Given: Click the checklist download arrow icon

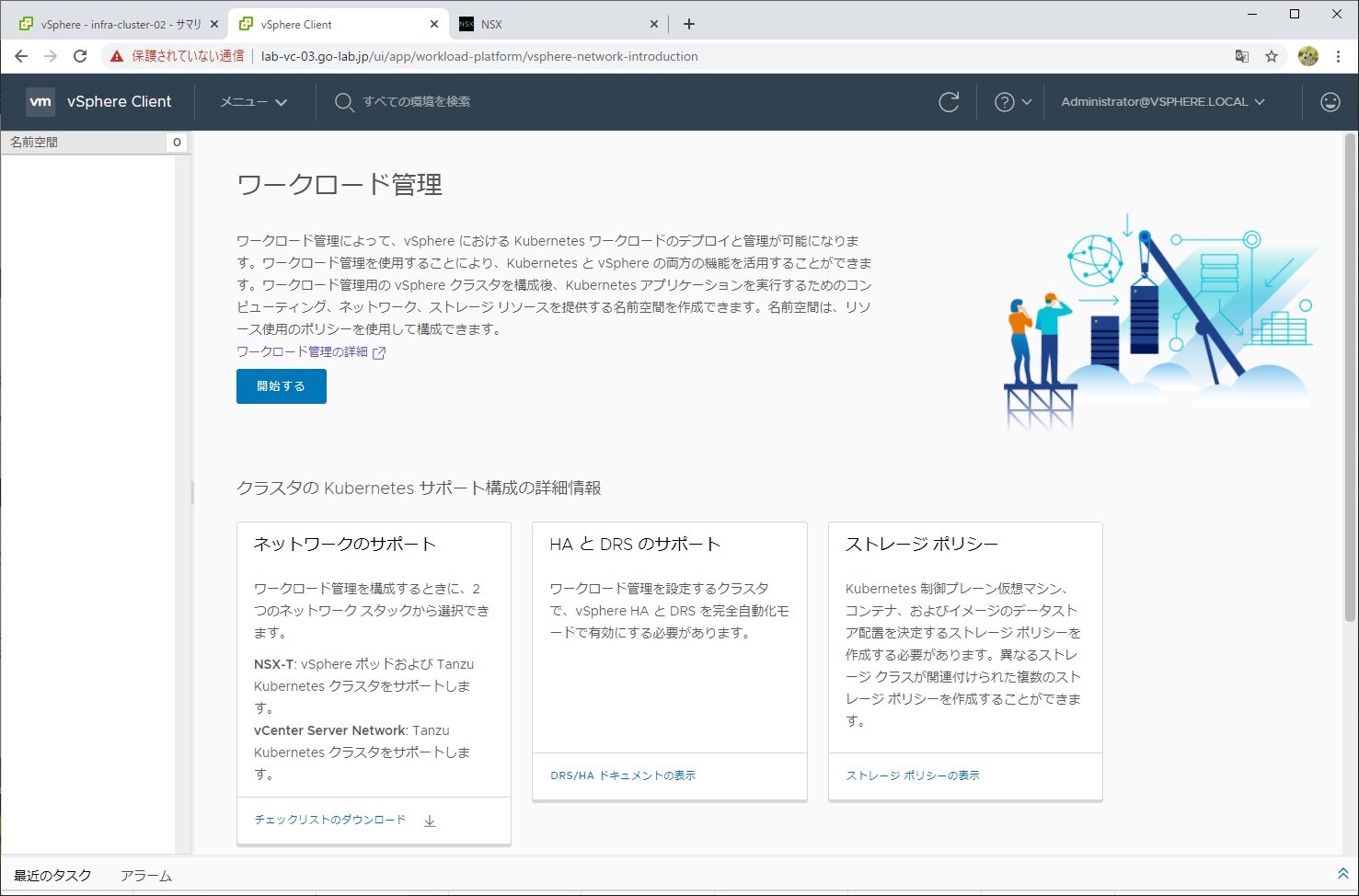Looking at the screenshot, I should 430,821.
